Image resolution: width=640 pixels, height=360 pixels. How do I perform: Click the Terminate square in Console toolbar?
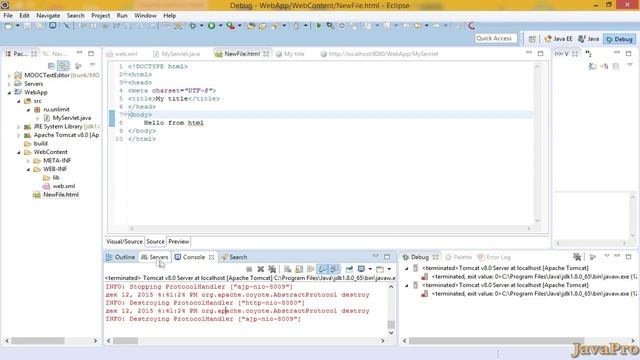249,269
